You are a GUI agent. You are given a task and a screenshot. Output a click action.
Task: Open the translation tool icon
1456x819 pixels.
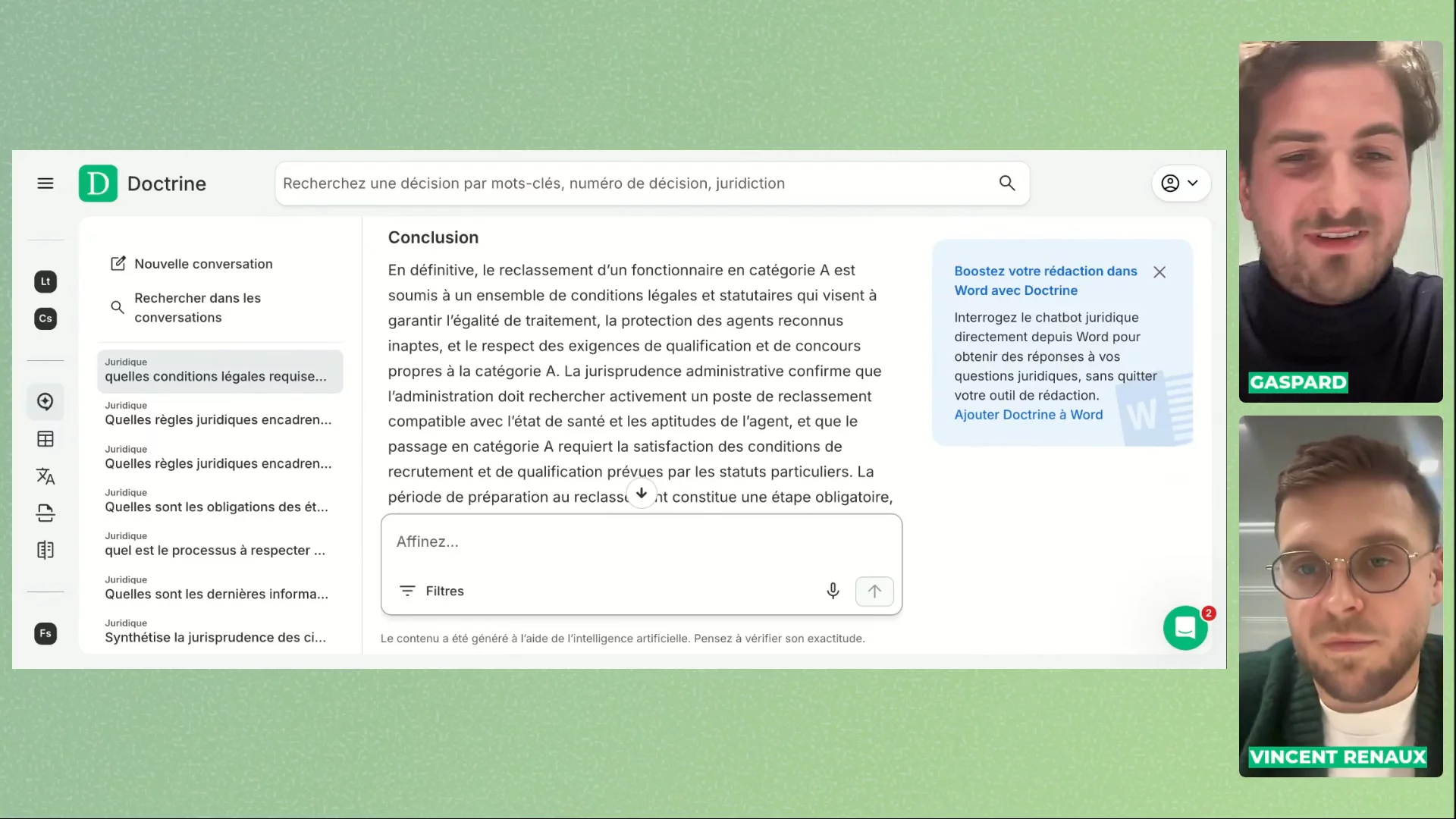pos(45,476)
